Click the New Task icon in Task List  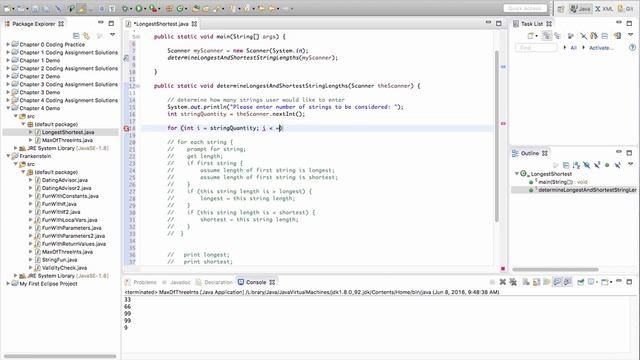530,36
